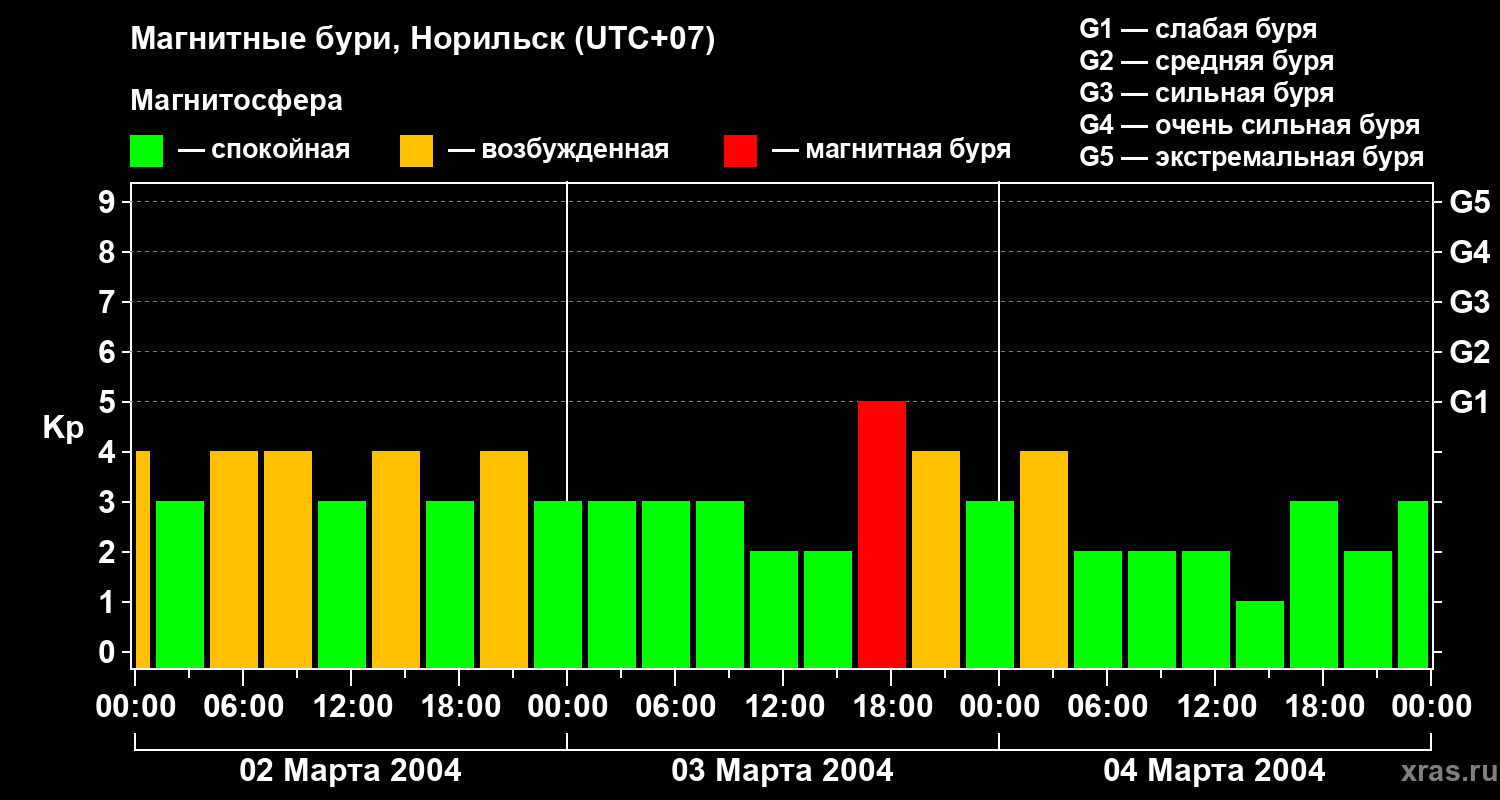Click the green 'спокойная' legend swatch

pyautogui.click(x=146, y=151)
